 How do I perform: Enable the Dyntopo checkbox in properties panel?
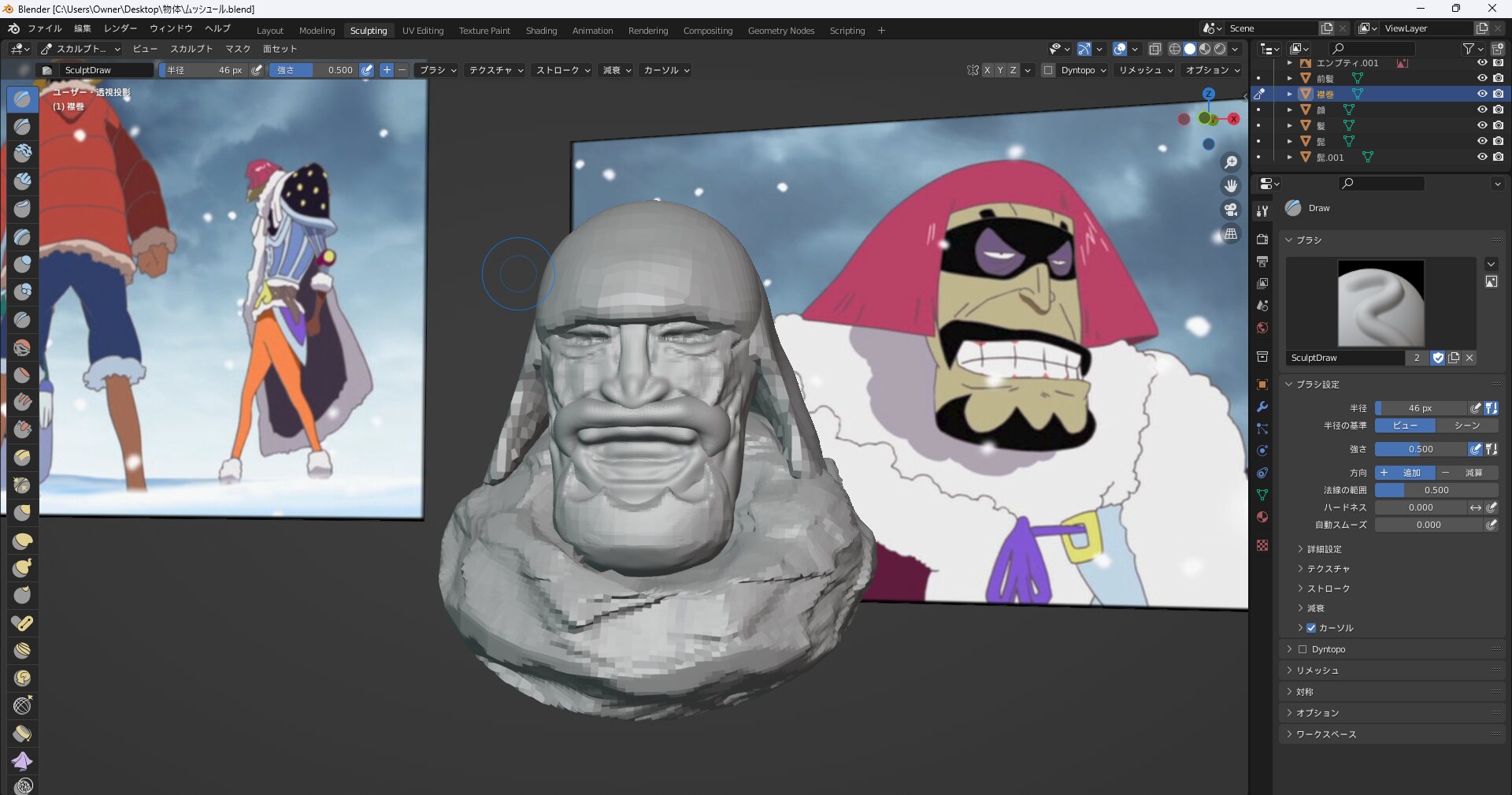click(1303, 649)
